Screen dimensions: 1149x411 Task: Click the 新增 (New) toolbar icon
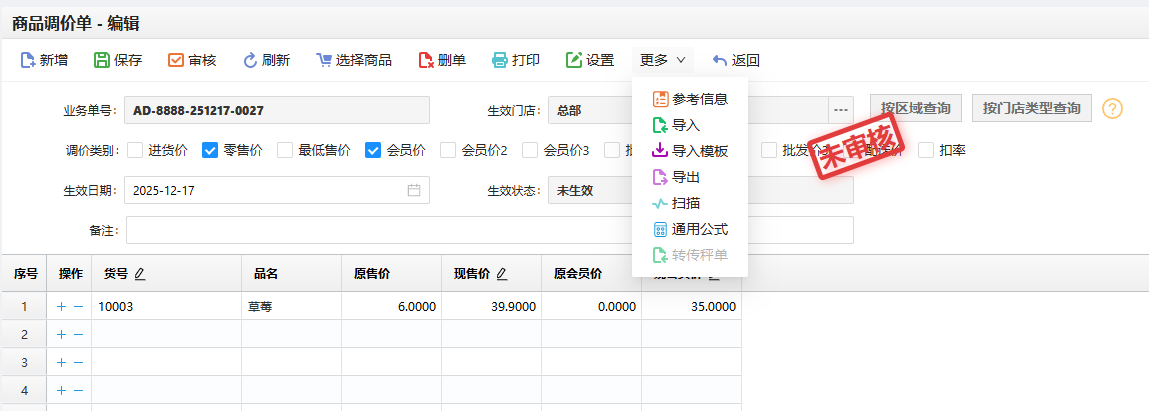(28, 60)
